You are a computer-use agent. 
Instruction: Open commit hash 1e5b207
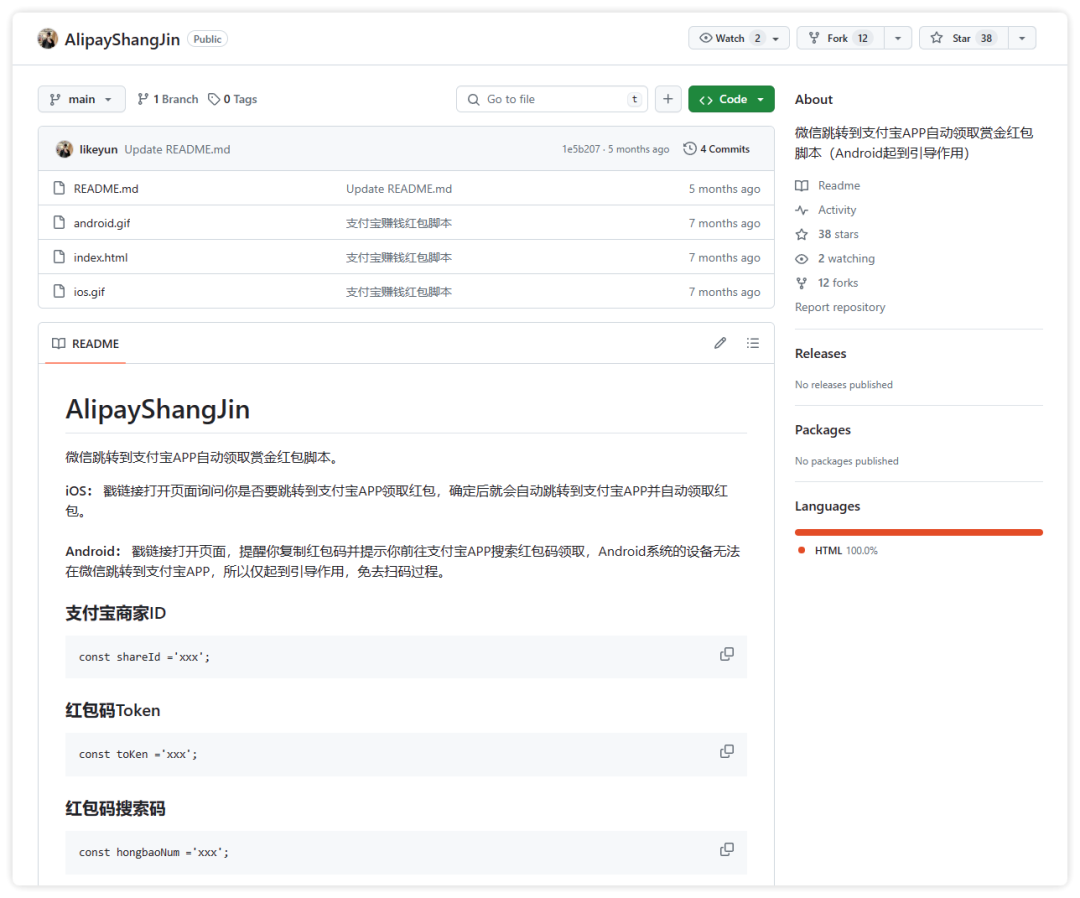click(x=581, y=149)
